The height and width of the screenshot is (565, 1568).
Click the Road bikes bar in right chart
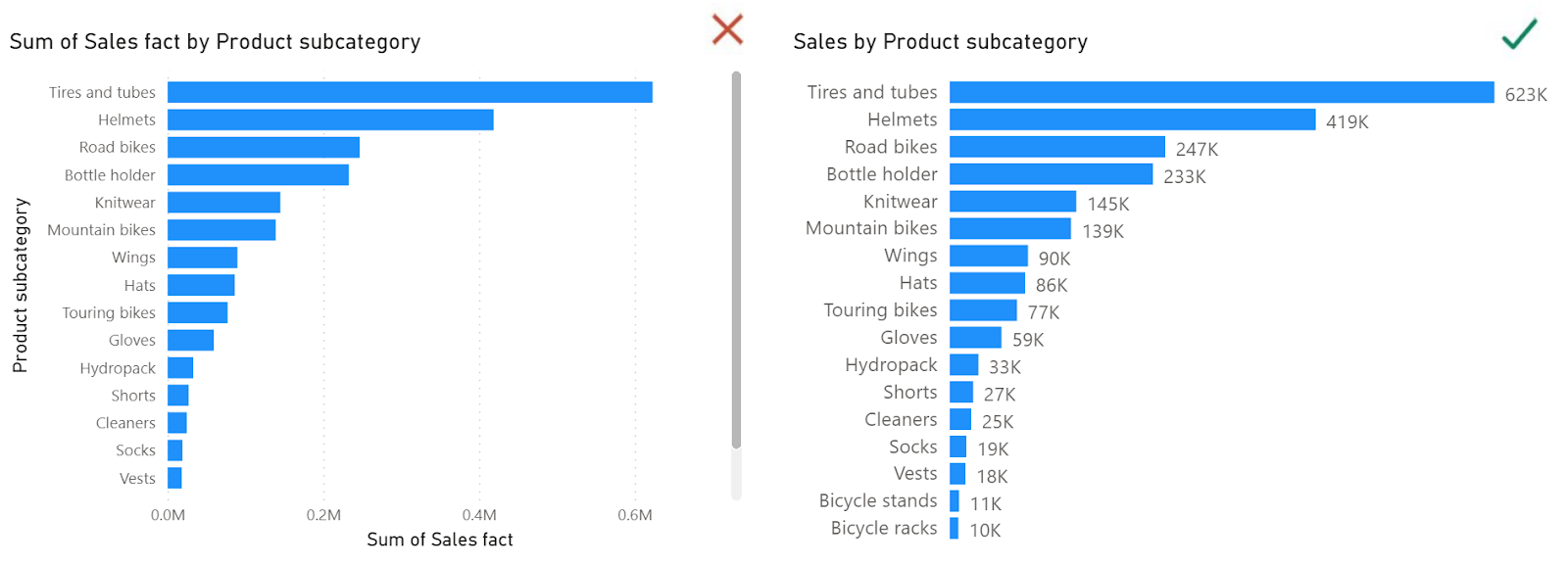(x=1056, y=147)
